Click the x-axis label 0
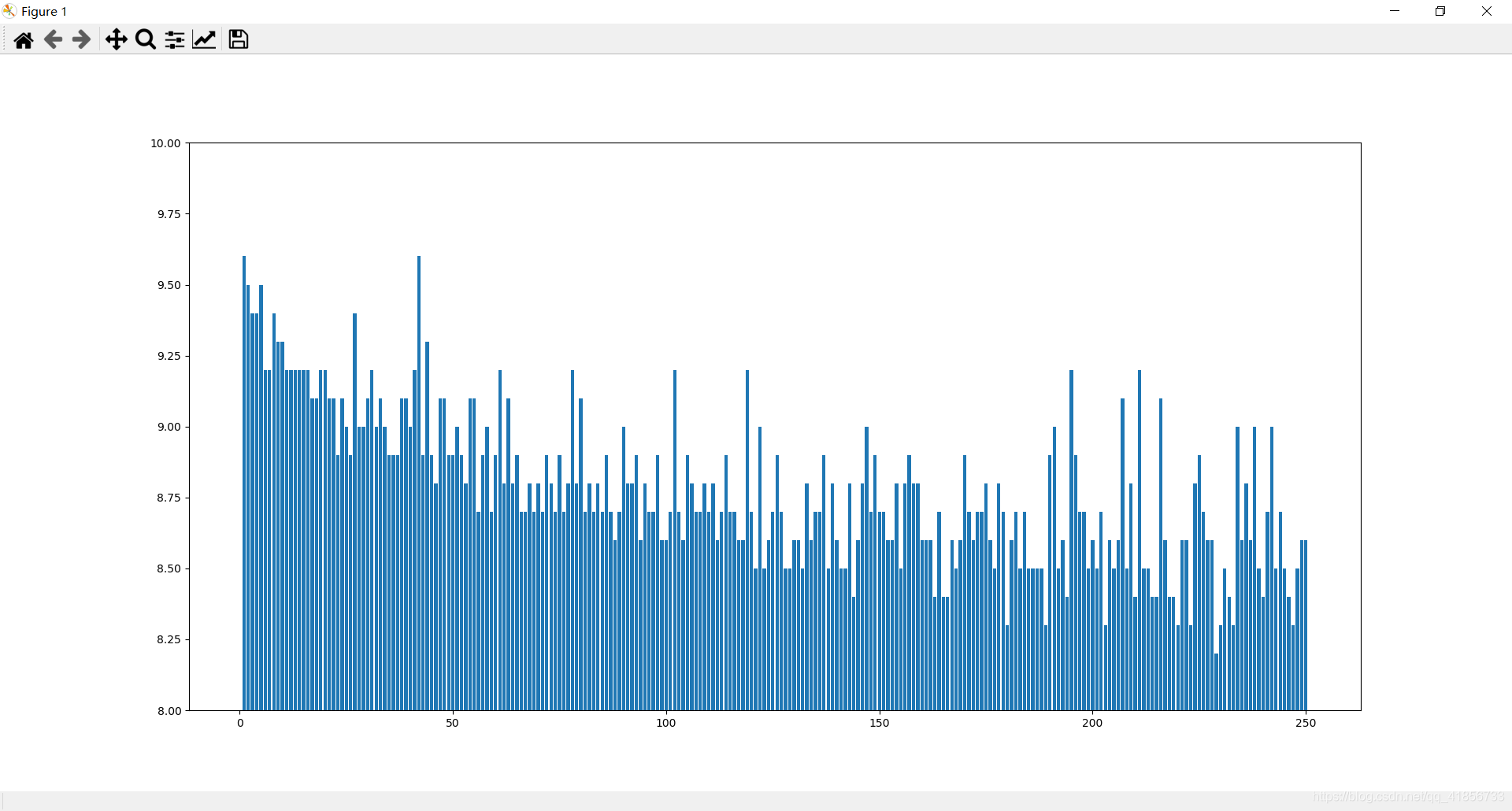1512x811 pixels. [240, 723]
